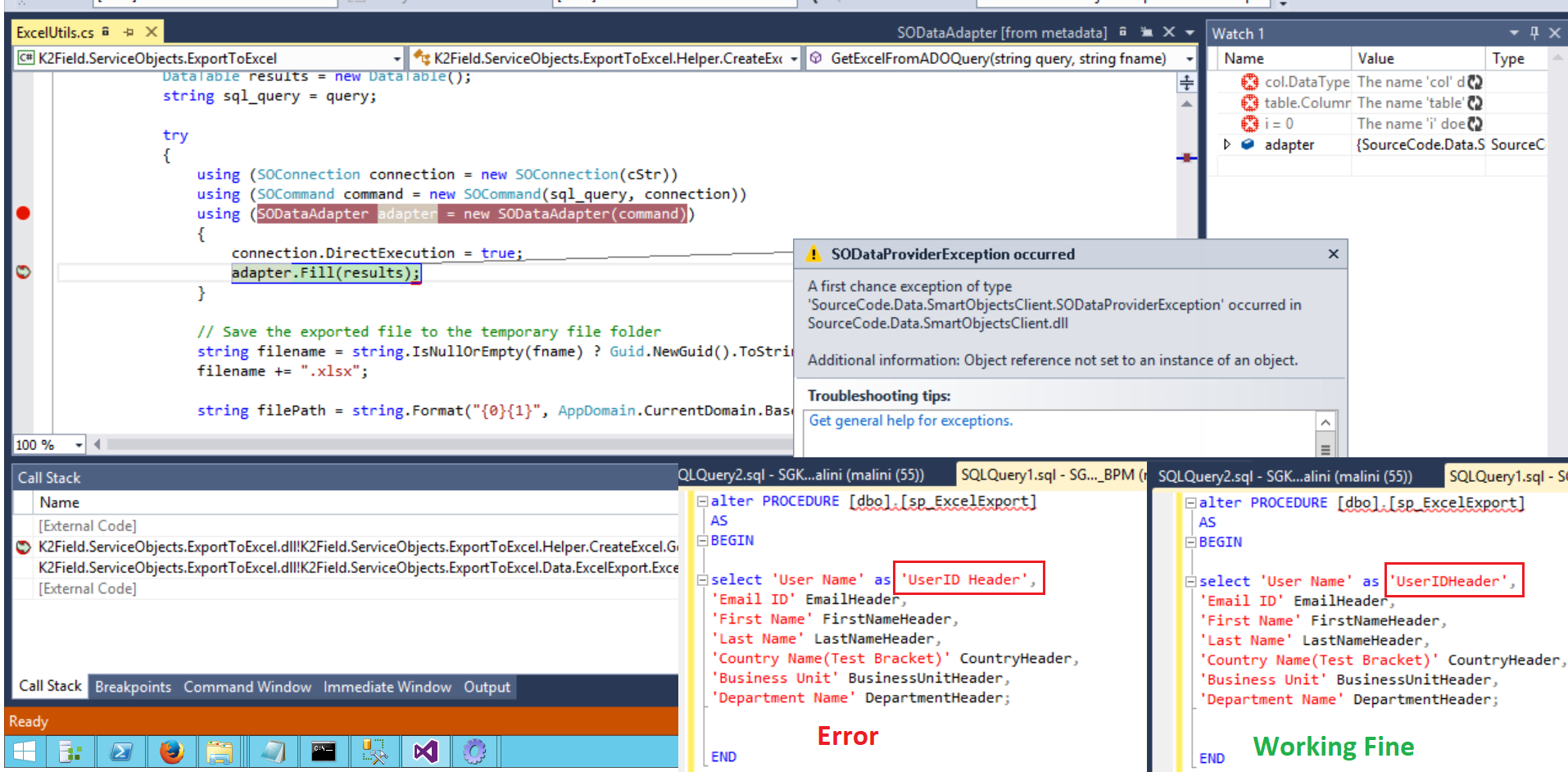Open the GetExcelFromADOQuery member dropdown
Screen dimensions: 1568x772
tap(1190, 58)
